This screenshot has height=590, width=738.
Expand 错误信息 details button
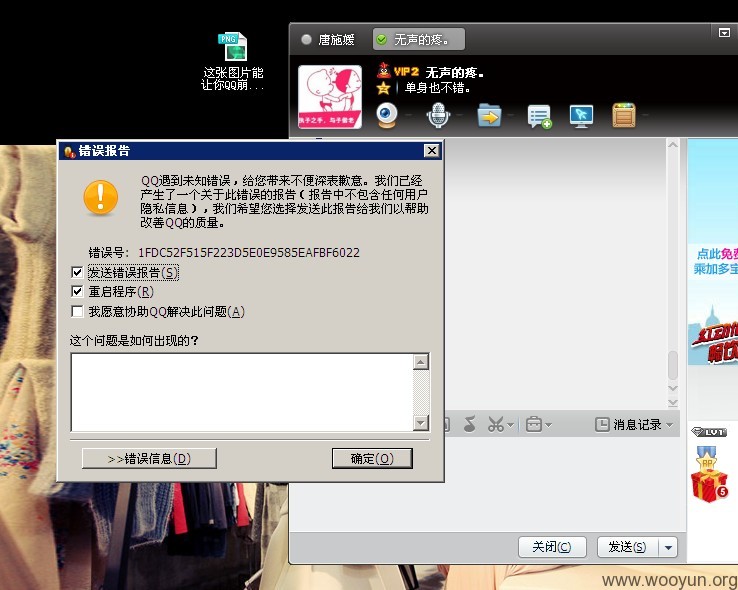[x=149, y=459]
